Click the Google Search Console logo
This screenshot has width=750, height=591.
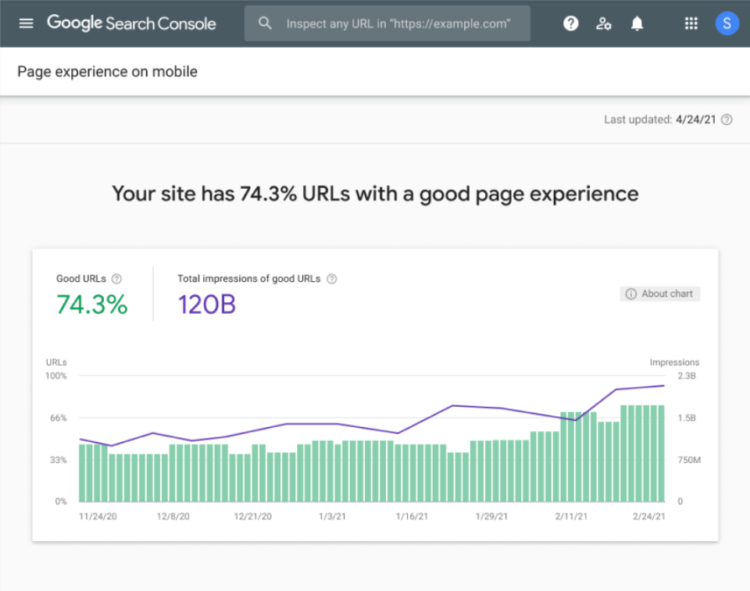(x=131, y=23)
